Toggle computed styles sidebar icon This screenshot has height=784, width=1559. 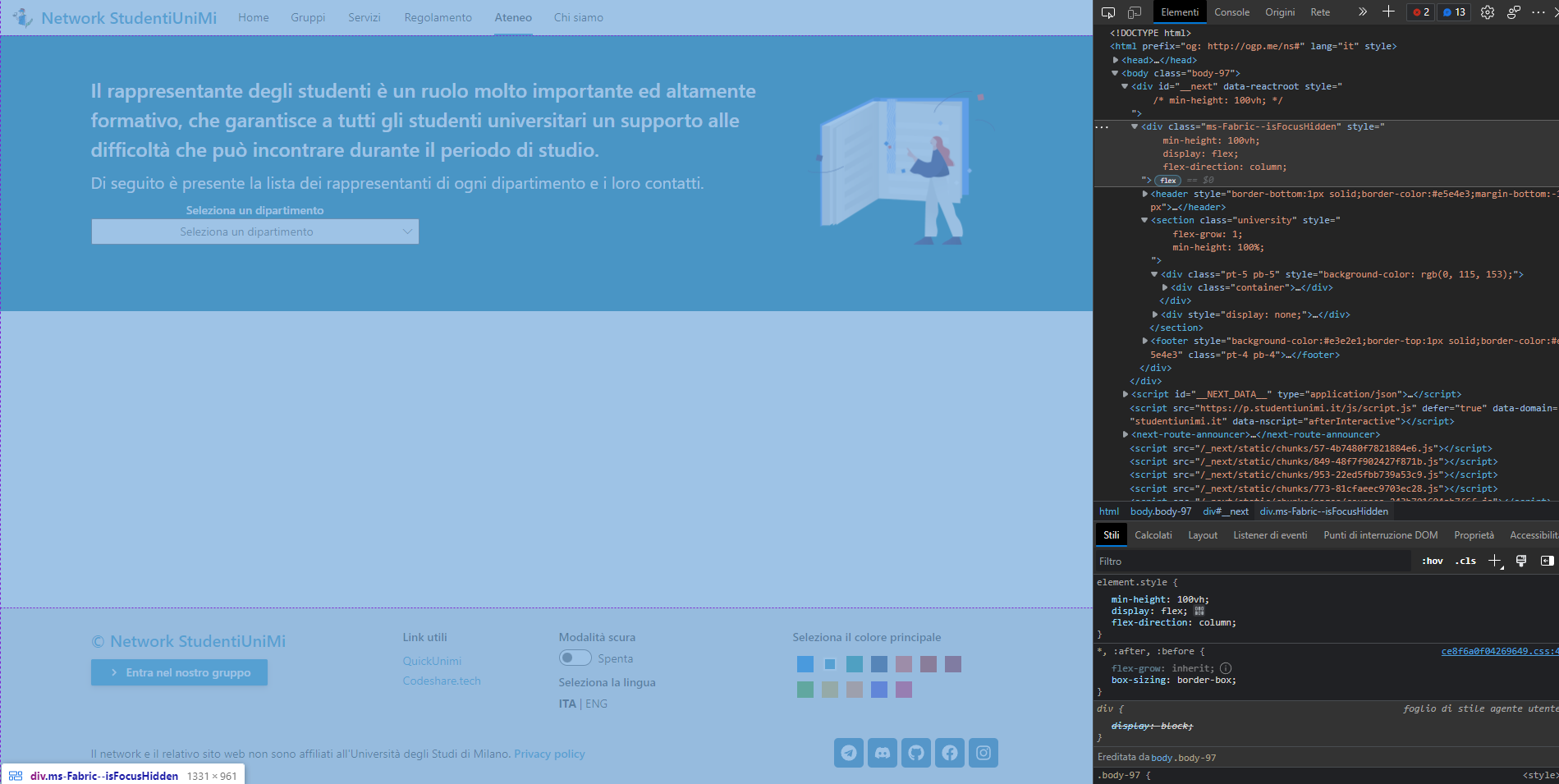pos(1547,561)
